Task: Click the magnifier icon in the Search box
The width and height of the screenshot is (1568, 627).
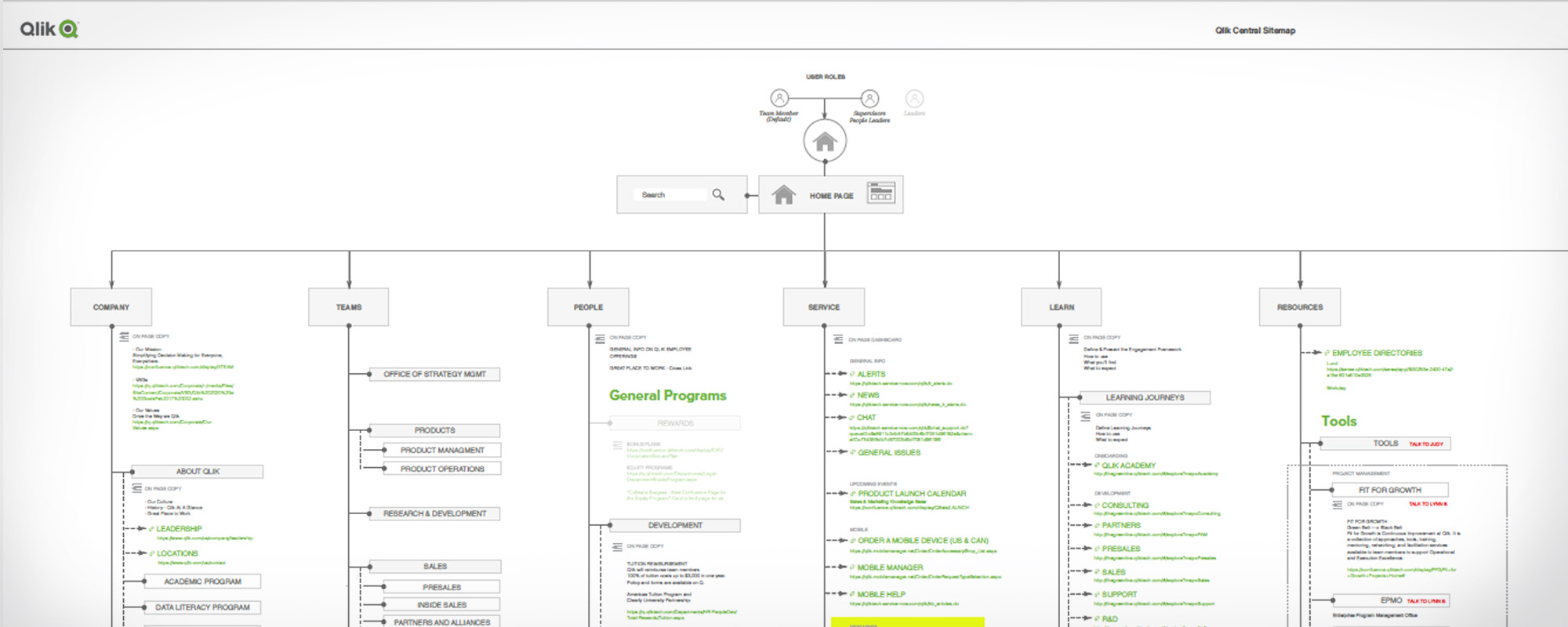Action: point(718,194)
